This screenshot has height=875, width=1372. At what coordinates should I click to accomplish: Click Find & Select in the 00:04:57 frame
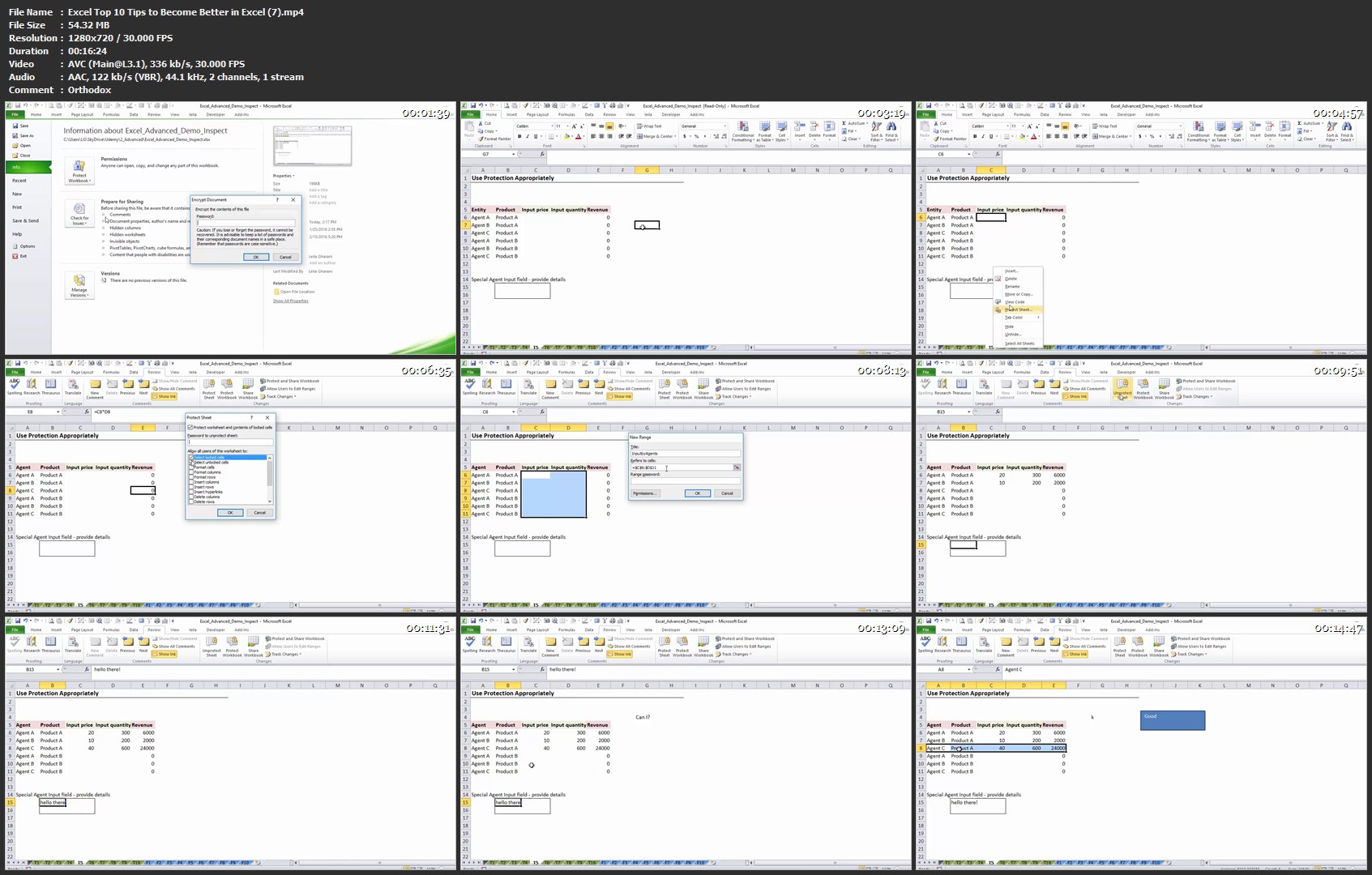(1347, 132)
